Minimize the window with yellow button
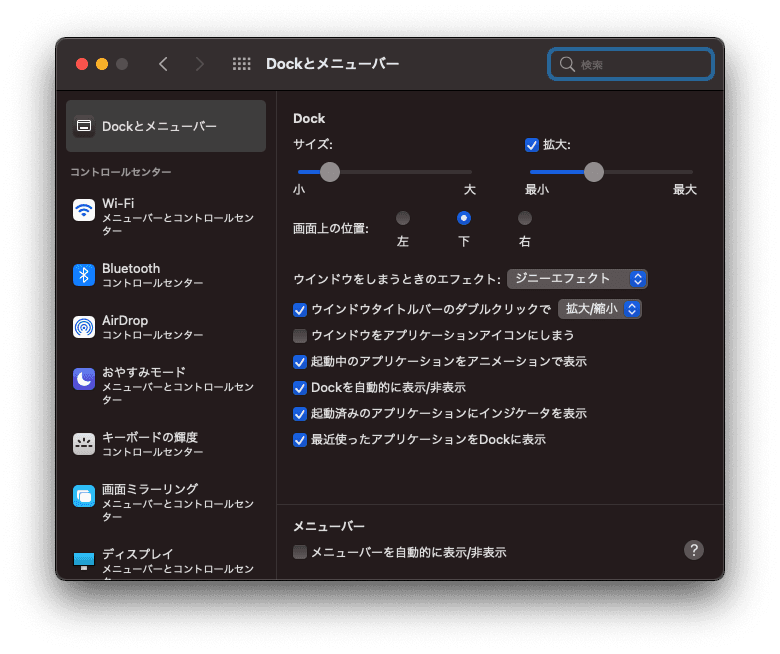 pos(102,64)
